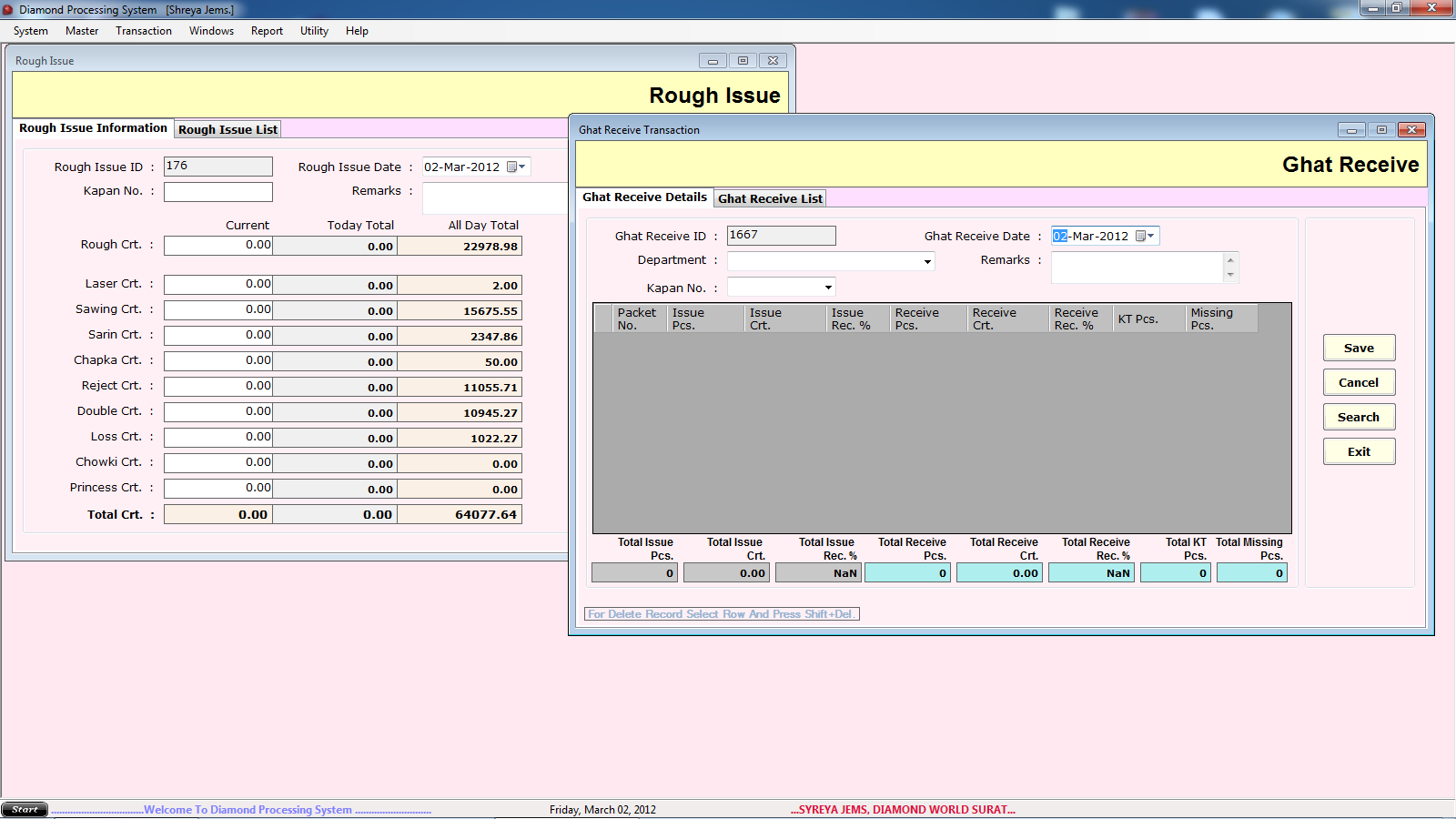Click the Sarin Crt. Current field
Screen dimensions: 1456x819
point(218,335)
